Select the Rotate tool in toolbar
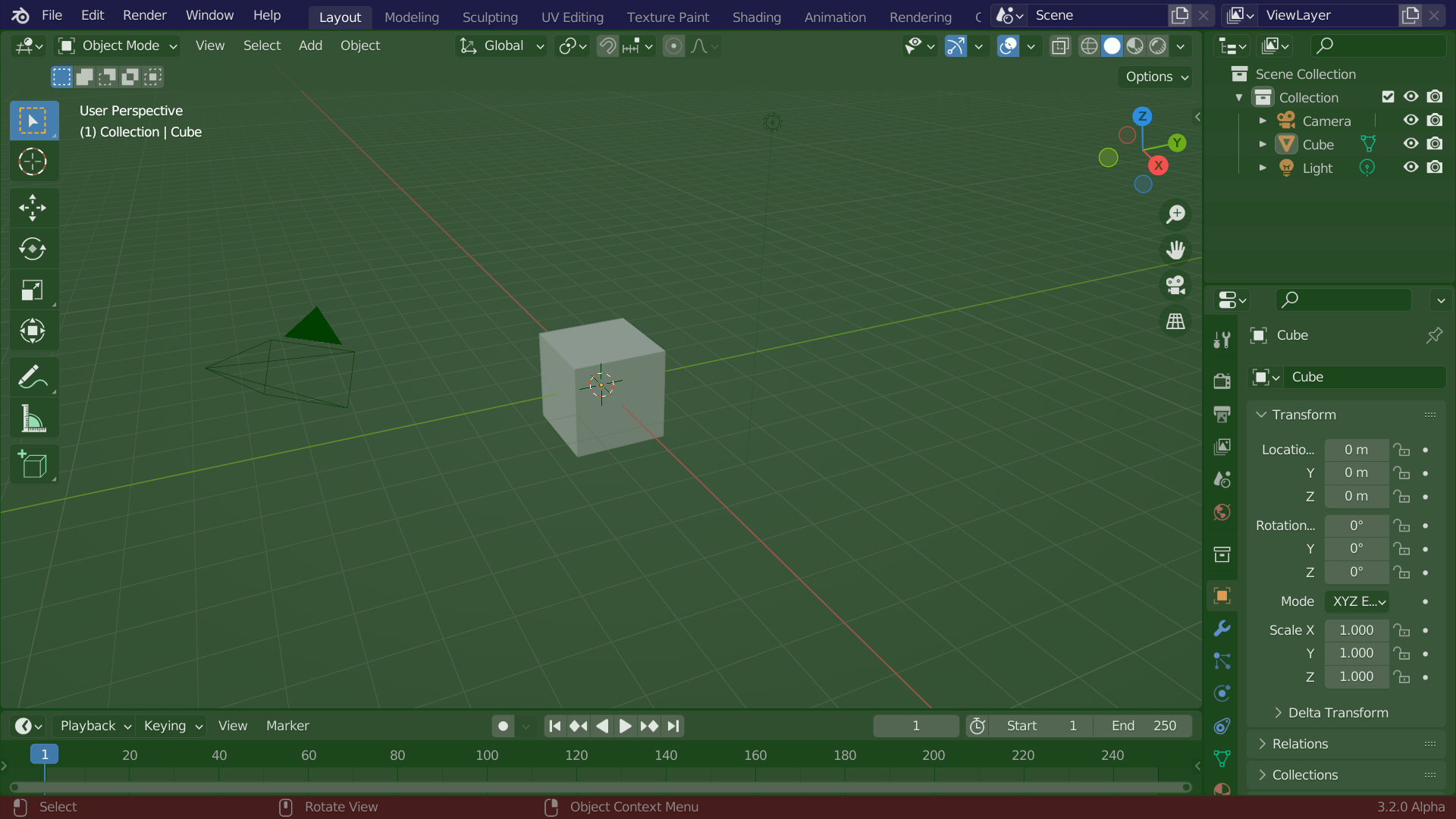The height and width of the screenshot is (819, 1456). pyautogui.click(x=33, y=248)
